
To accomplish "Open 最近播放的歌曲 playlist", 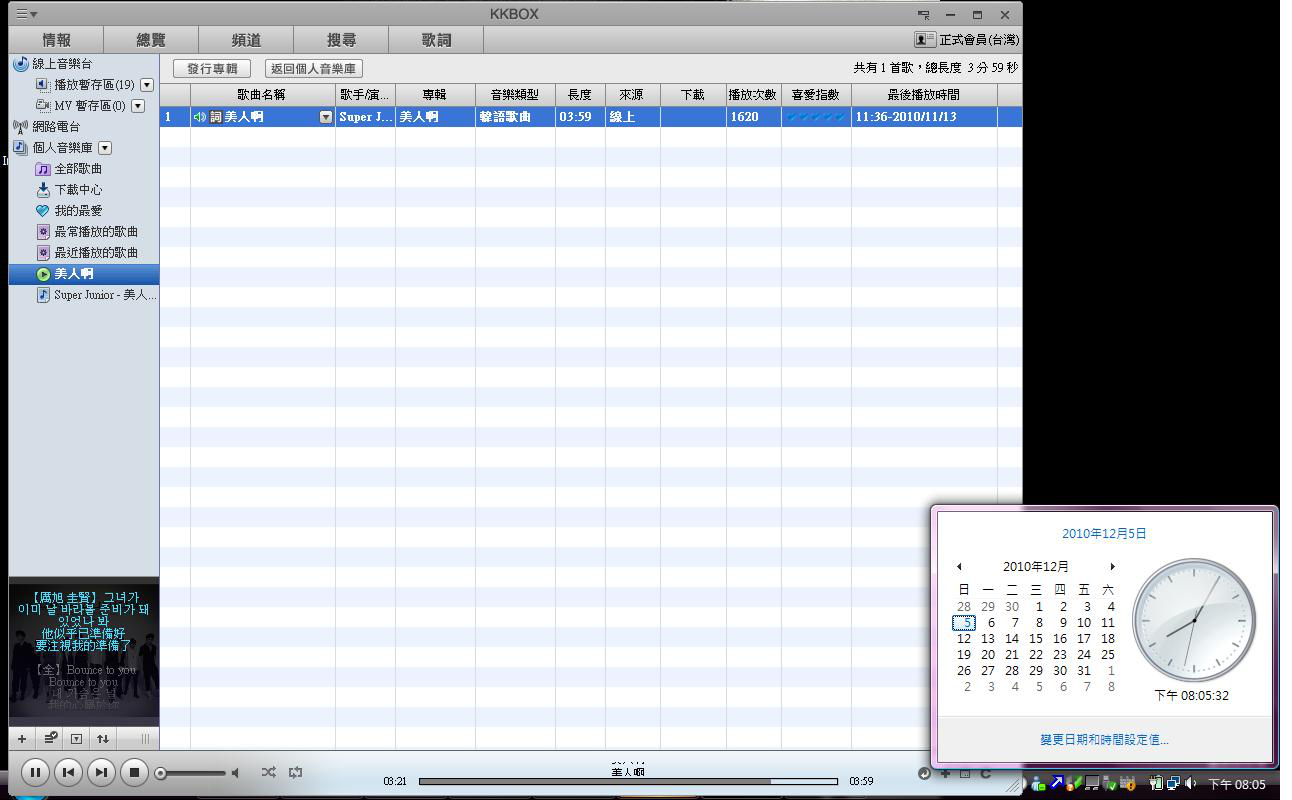I will coord(87,253).
